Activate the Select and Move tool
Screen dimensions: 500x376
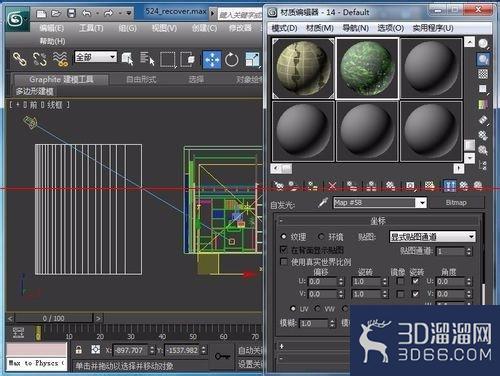[212, 60]
